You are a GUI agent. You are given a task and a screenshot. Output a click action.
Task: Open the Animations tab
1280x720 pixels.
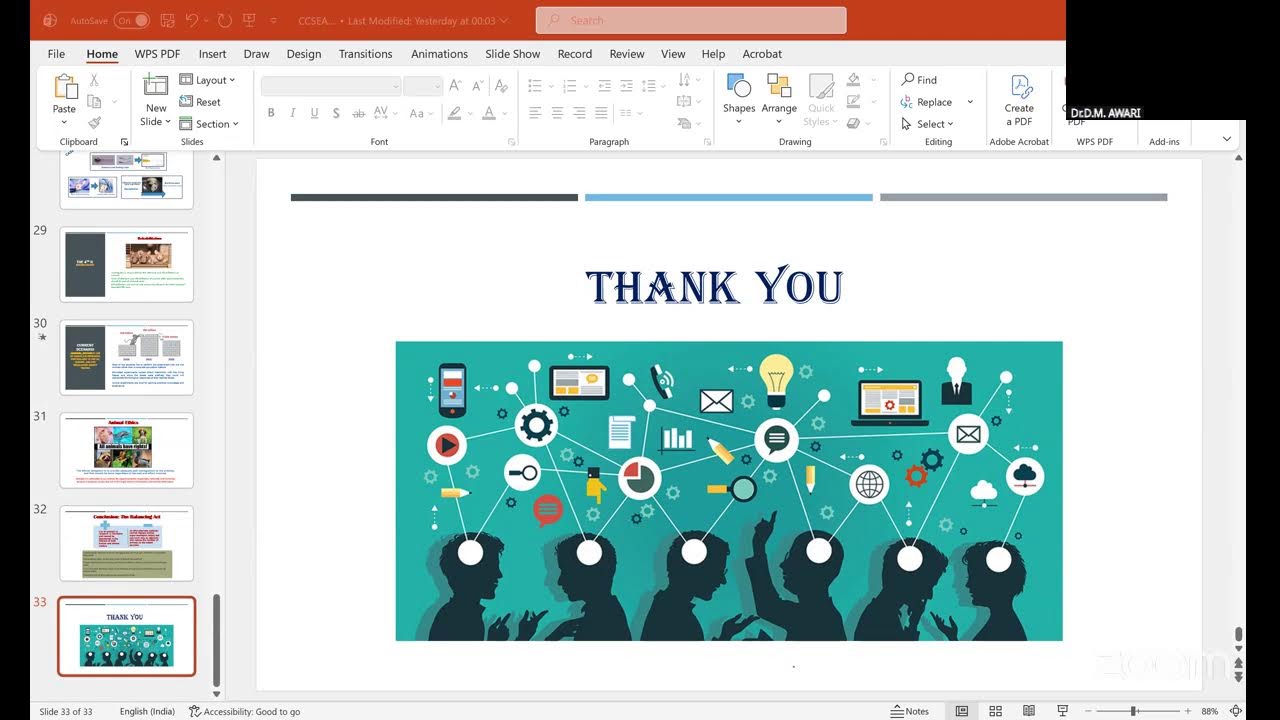click(x=439, y=54)
